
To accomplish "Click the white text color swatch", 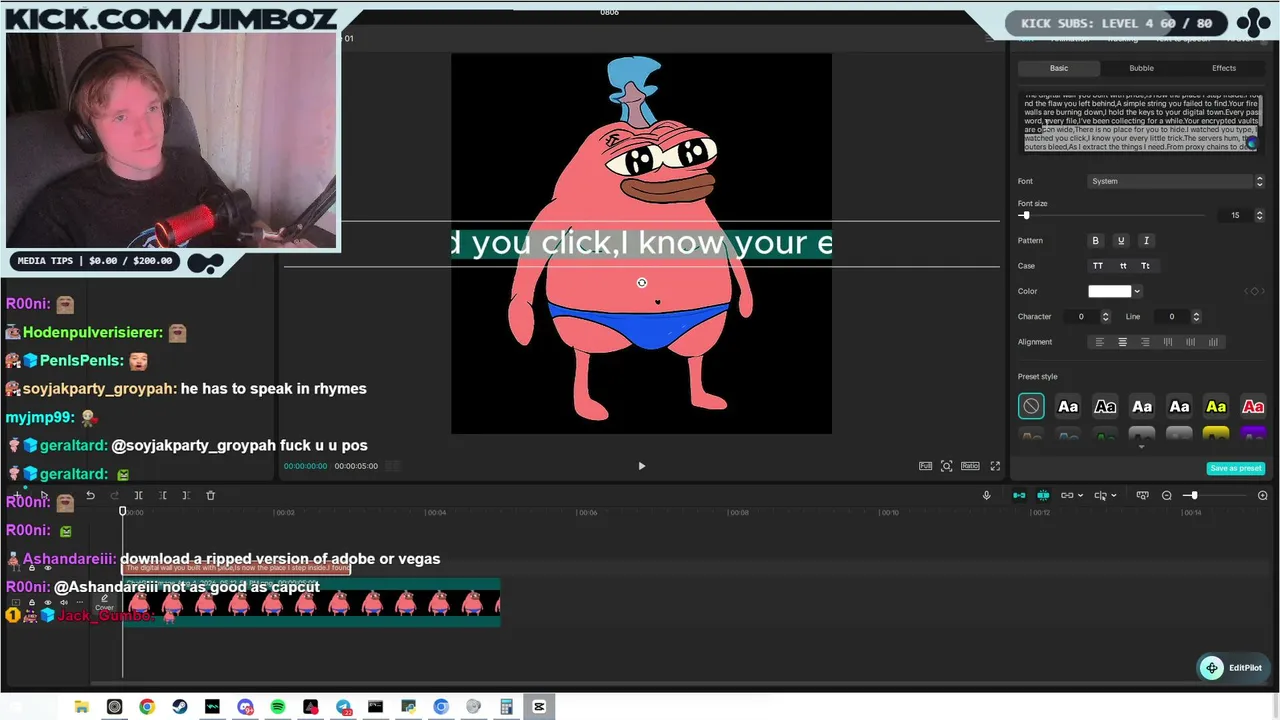I will (x=1109, y=291).
